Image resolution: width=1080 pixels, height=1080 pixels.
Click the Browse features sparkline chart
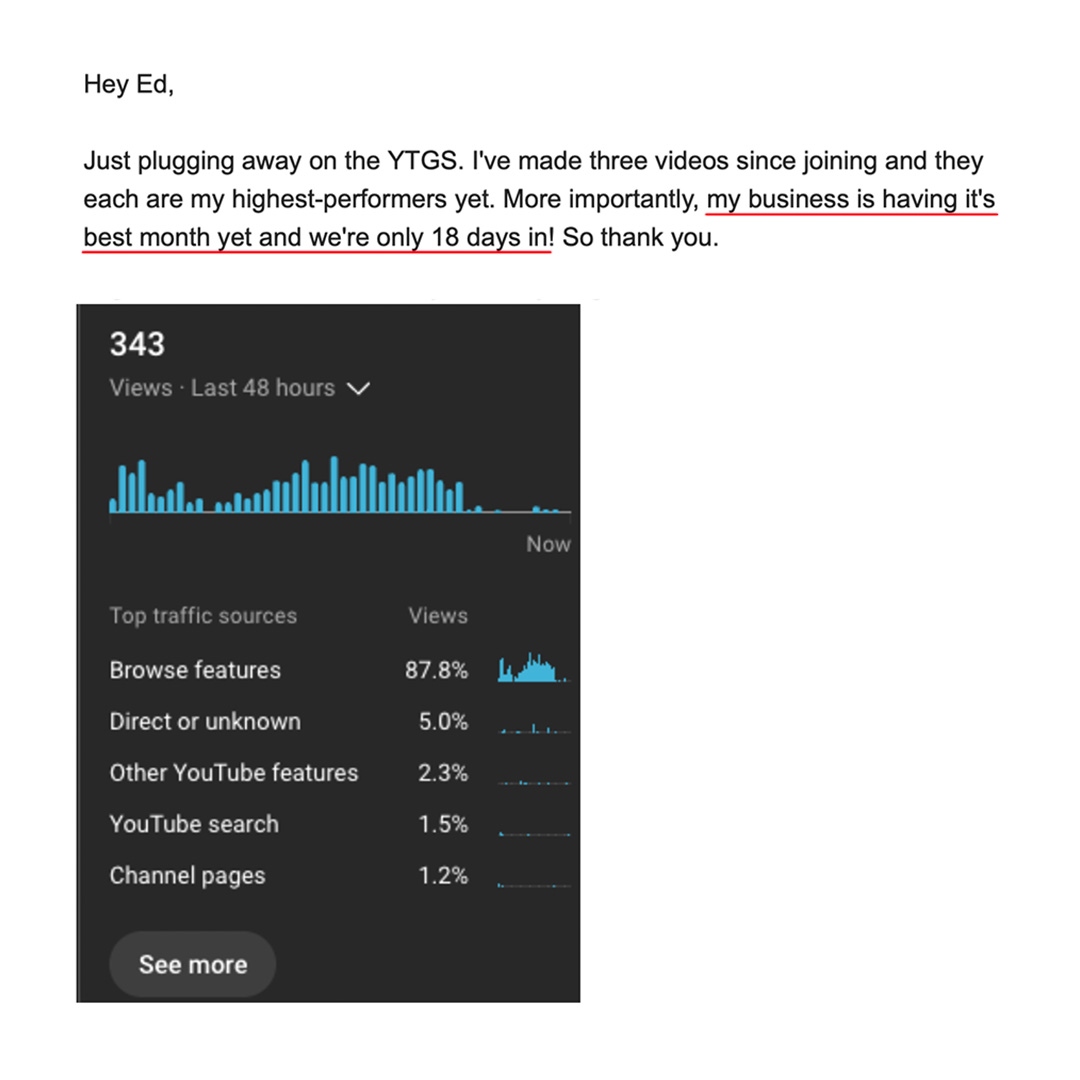(534, 667)
